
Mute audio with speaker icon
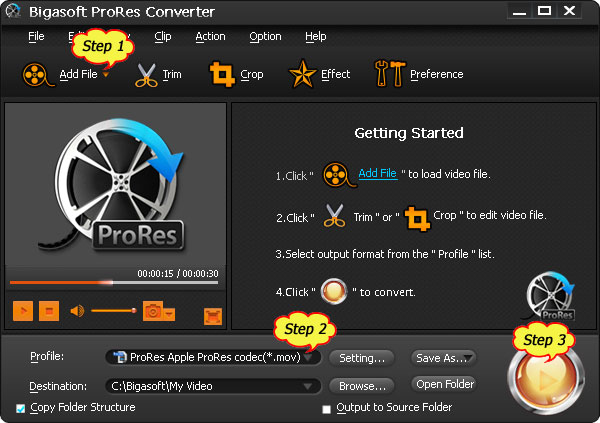[77, 310]
